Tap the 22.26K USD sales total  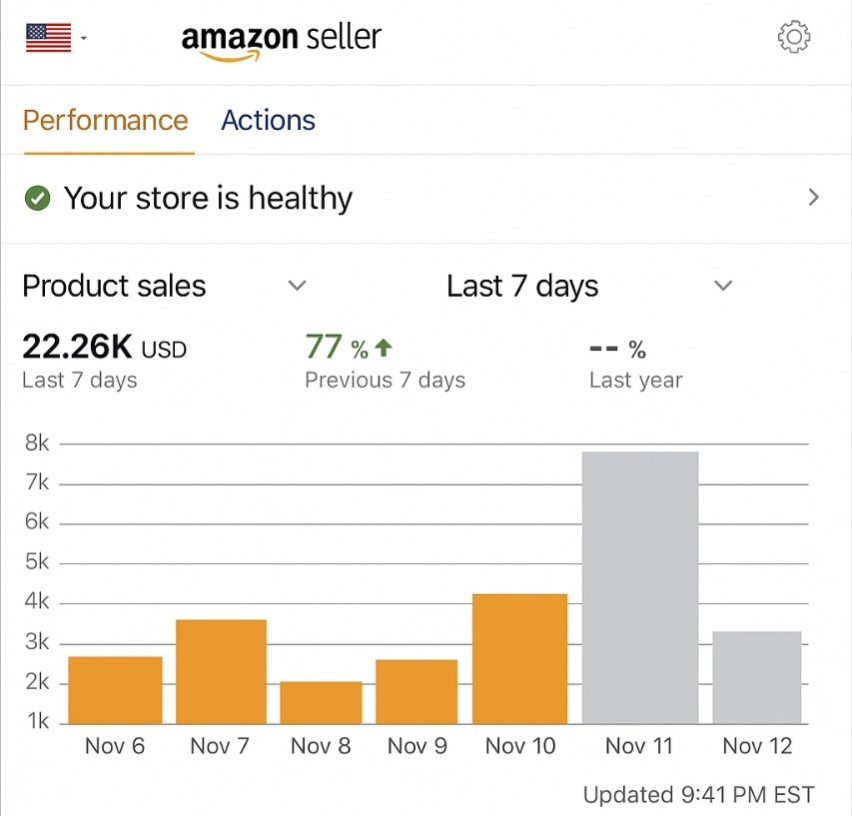(104, 348)
